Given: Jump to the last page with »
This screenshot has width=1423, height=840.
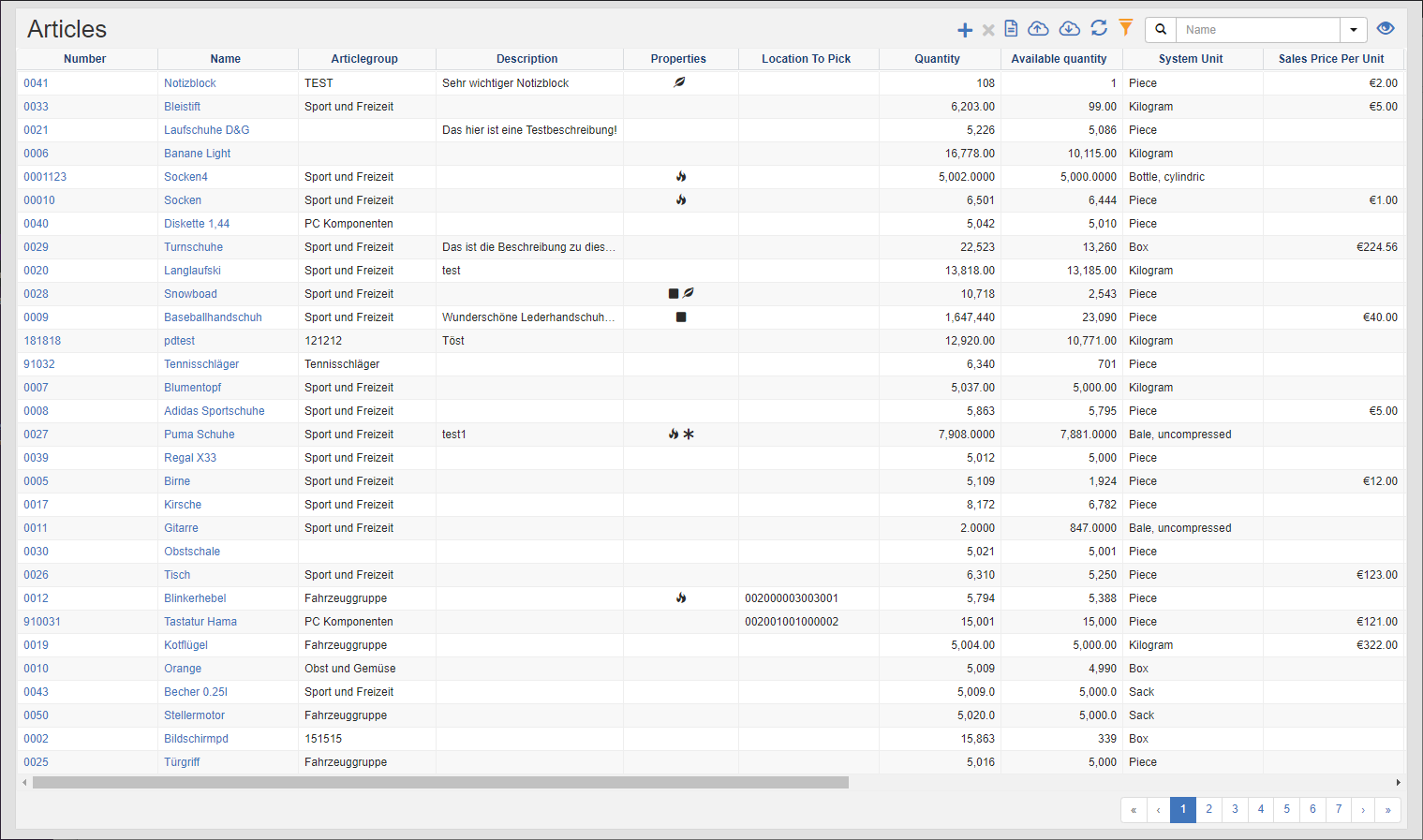Looking at the screenshot, I should (1387, 810).
